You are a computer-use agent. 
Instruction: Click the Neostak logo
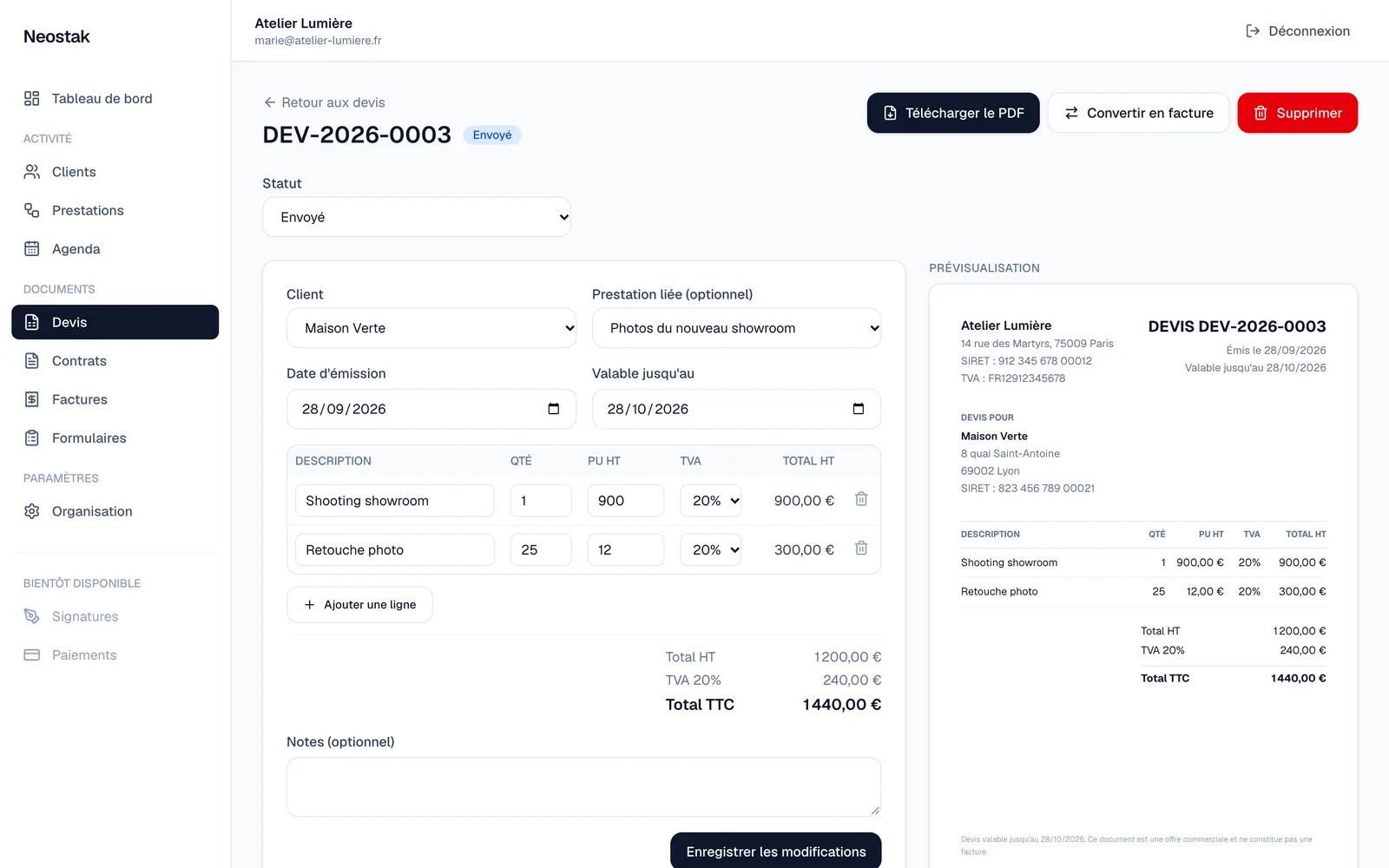click(56, 36)
